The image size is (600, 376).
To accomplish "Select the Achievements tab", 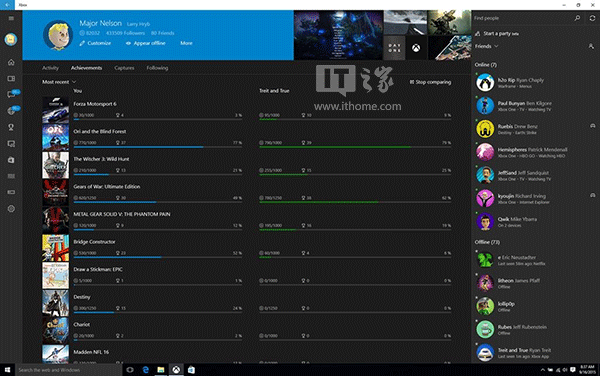I will [86, 68].
